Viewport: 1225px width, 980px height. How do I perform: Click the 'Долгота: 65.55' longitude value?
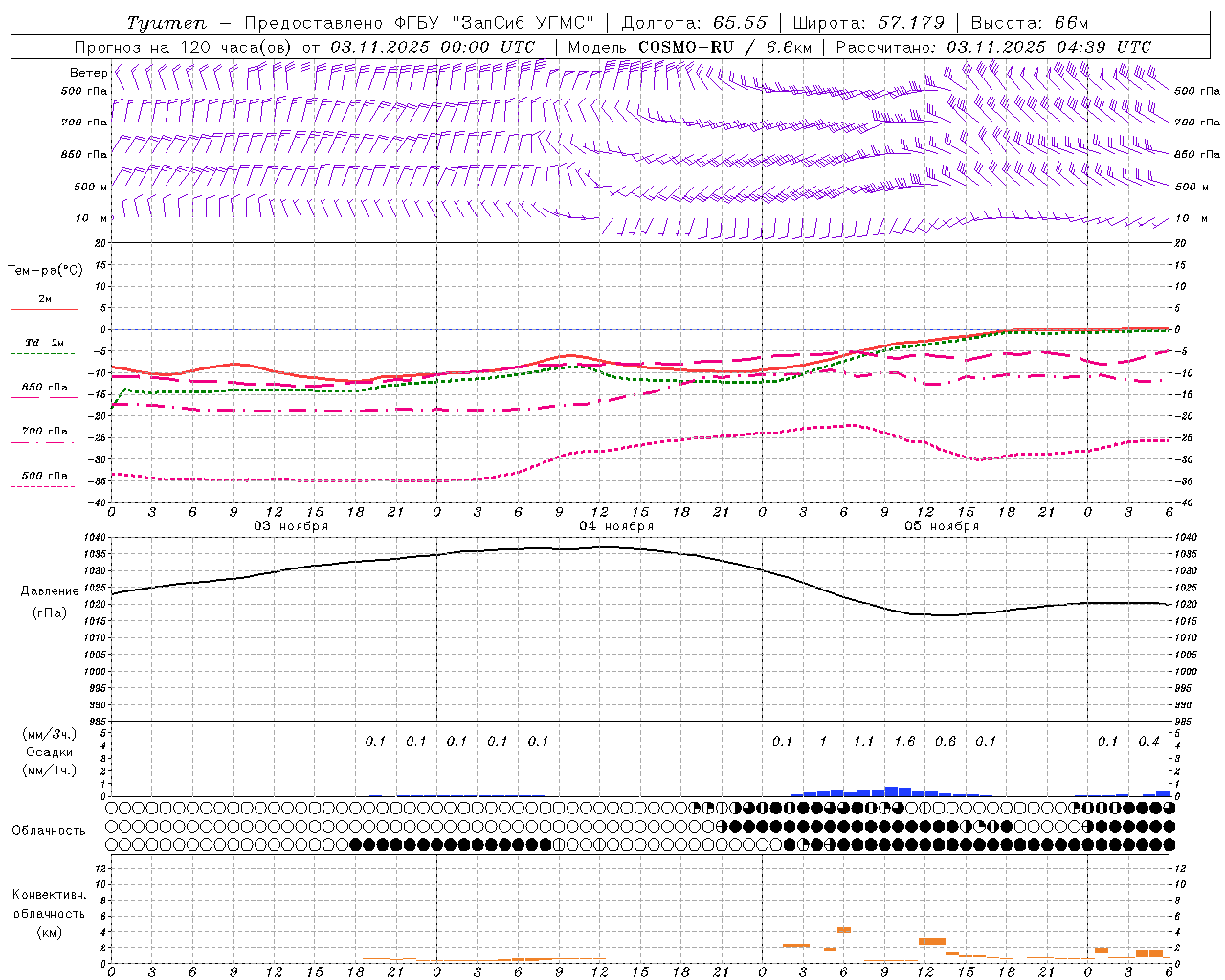point(694,23)
